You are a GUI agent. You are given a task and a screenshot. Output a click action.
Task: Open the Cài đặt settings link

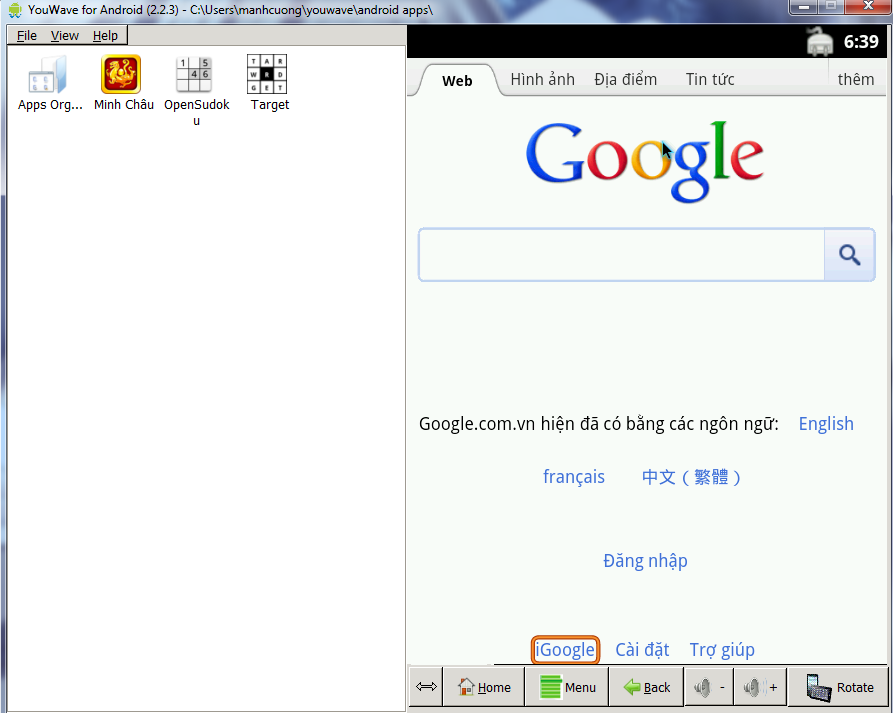tap(642, 650)
